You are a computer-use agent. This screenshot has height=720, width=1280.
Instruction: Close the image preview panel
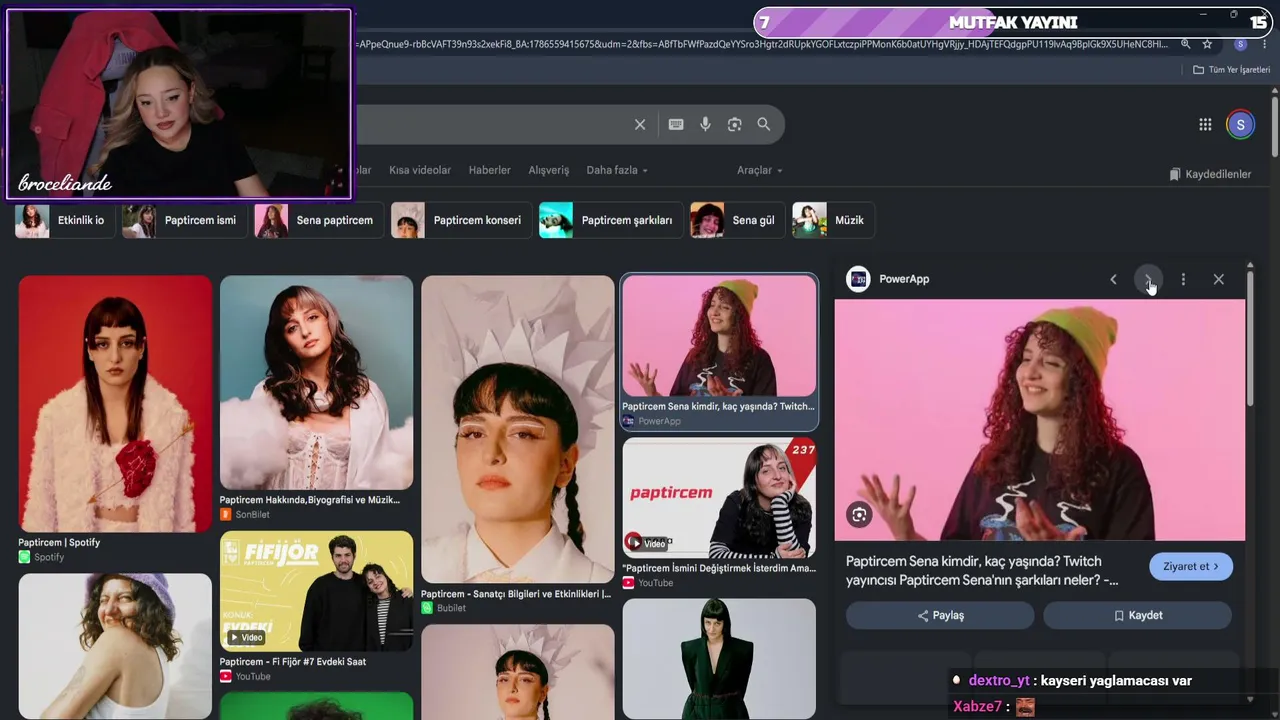(x=1218, y=279)
